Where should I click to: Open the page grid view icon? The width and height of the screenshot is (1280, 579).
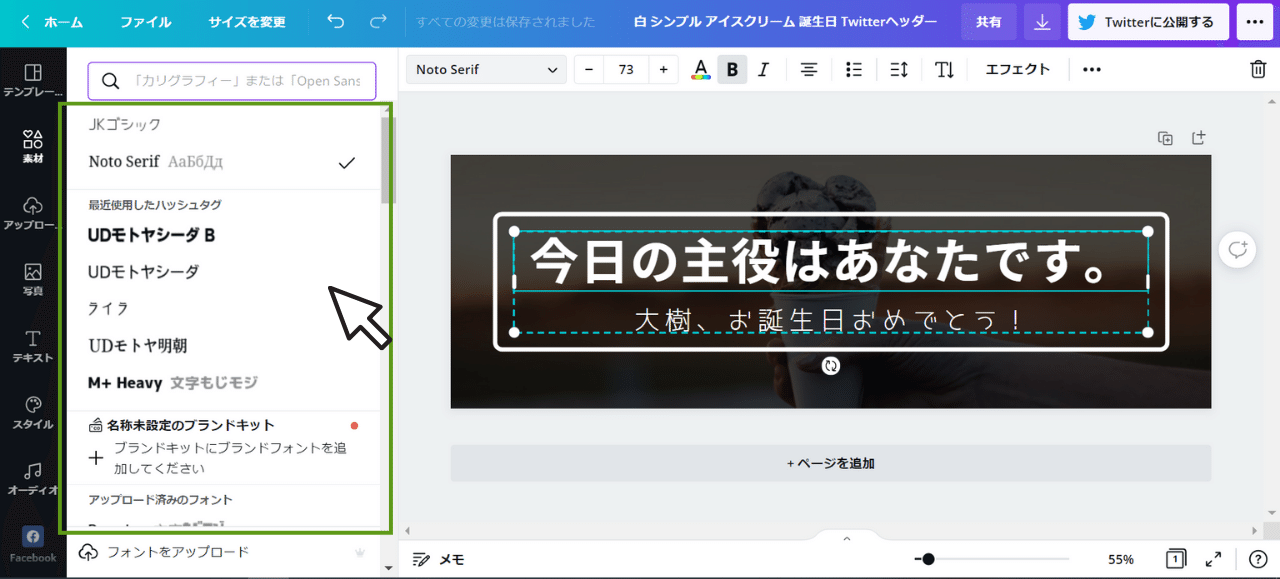pos(1177,559)
